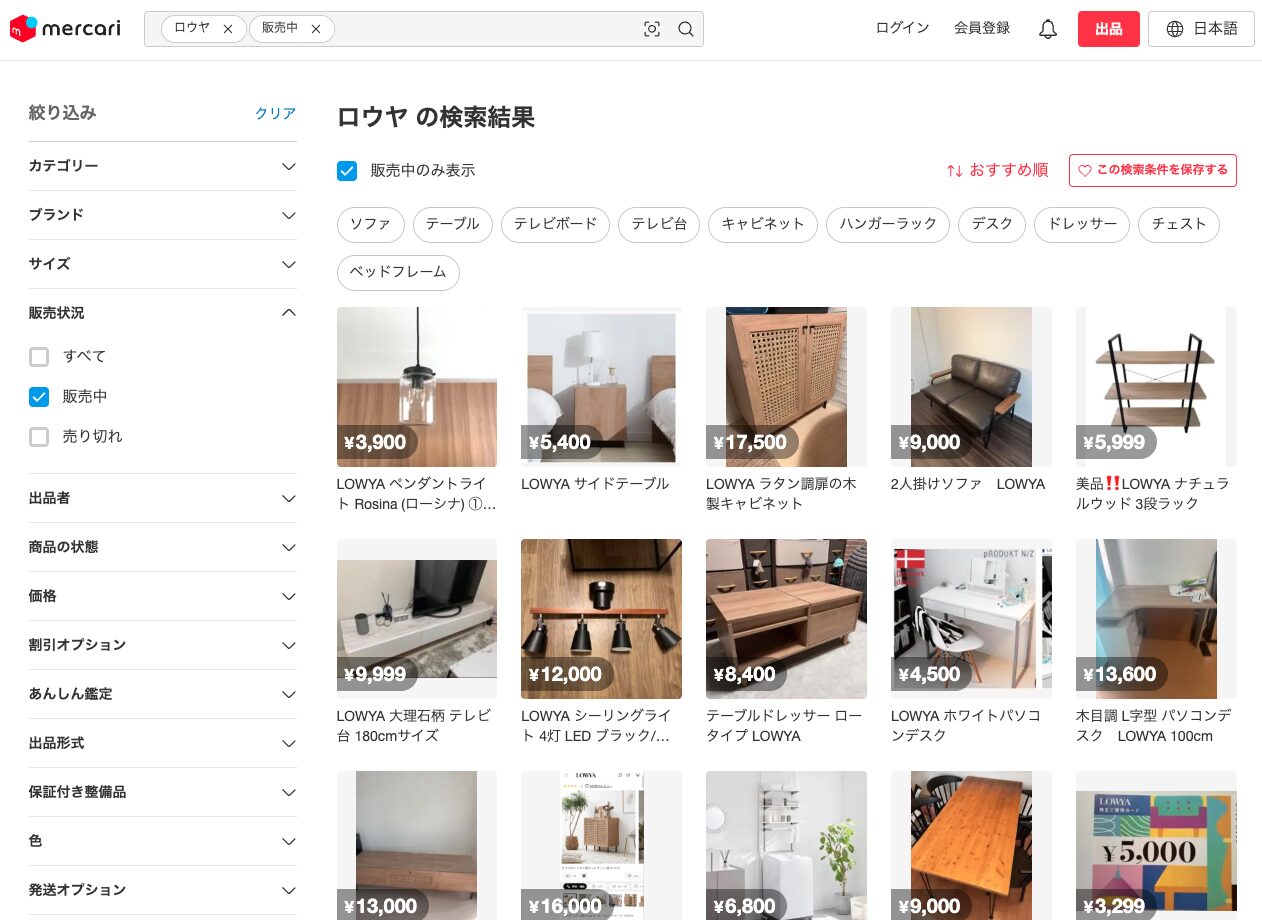Viewport: 1262px width, 920px height.
Task: Remove the 販売中 search tag
Action: point(316,29)
